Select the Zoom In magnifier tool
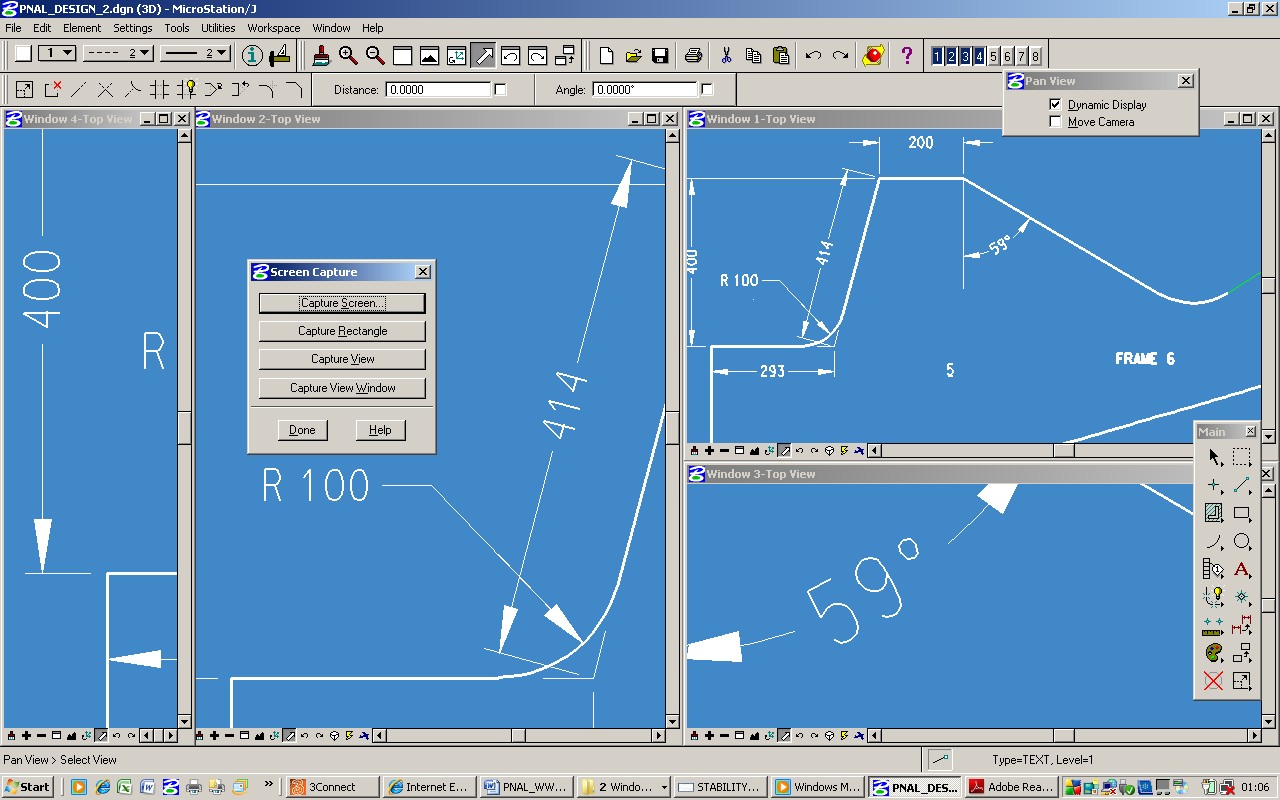The width and height of the screenshot is (1280, 800). click(x=348, y=56)
